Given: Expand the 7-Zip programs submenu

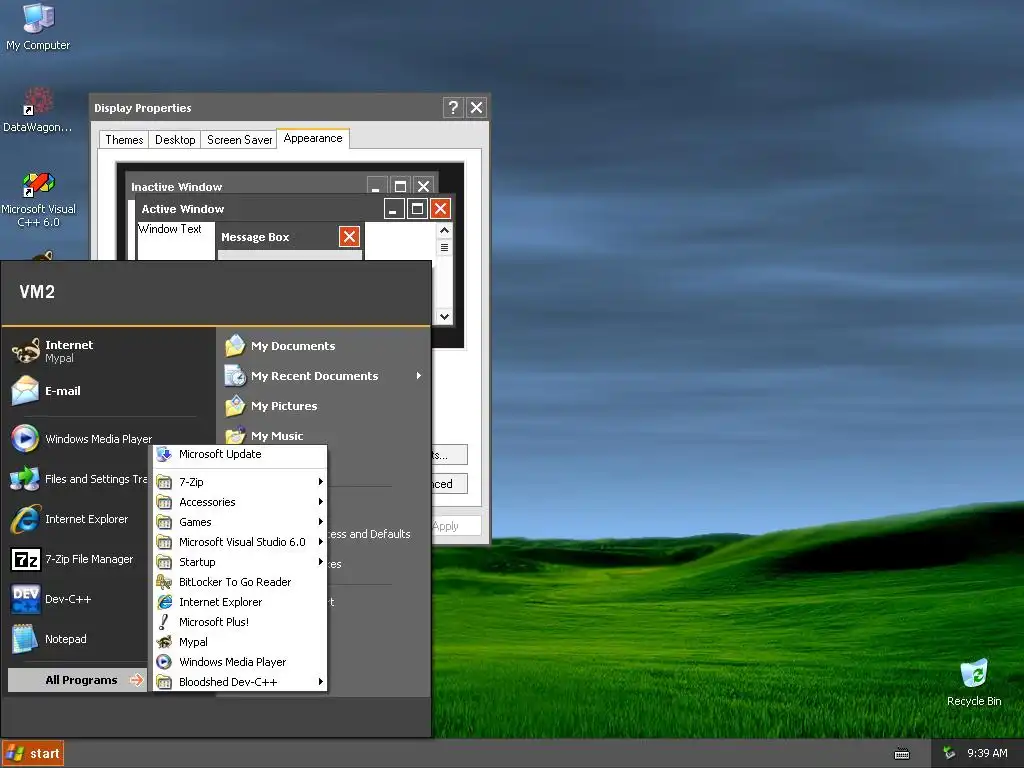Looking at the screenshot, I should tap(240, 482).
